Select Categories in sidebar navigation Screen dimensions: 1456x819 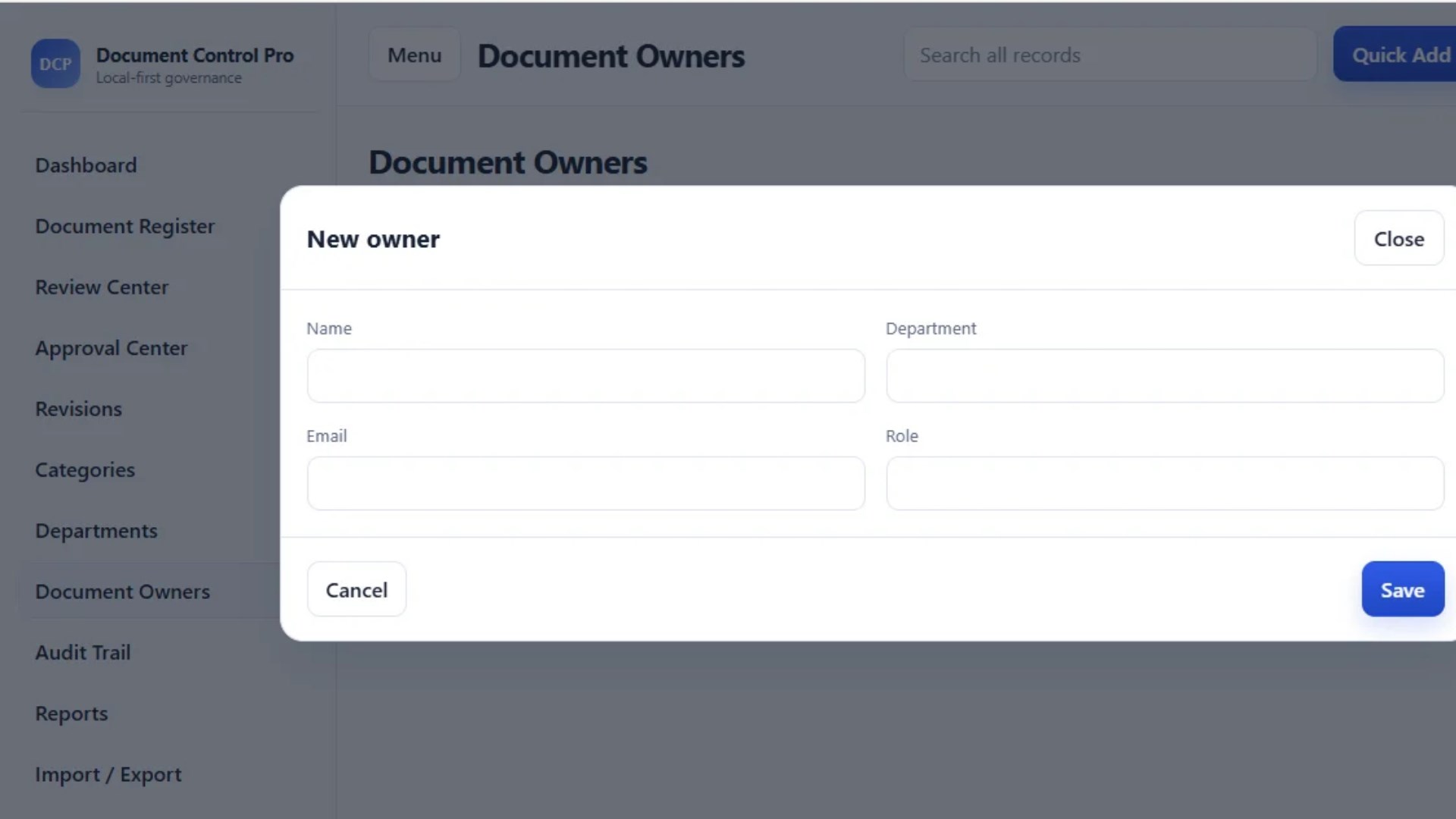(x=85, y=470)
